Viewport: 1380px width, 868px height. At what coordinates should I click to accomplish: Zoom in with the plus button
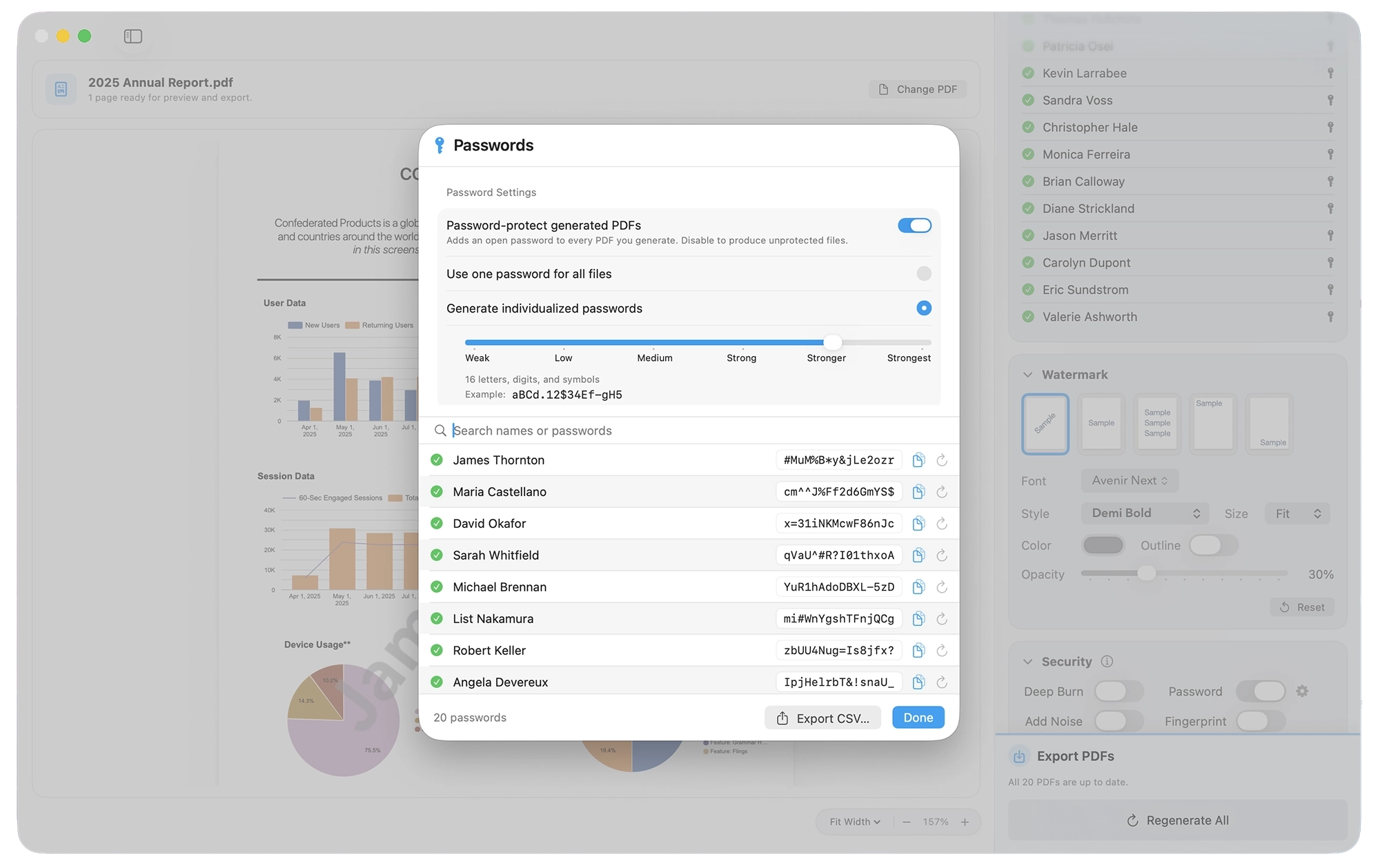coord(965,822)
